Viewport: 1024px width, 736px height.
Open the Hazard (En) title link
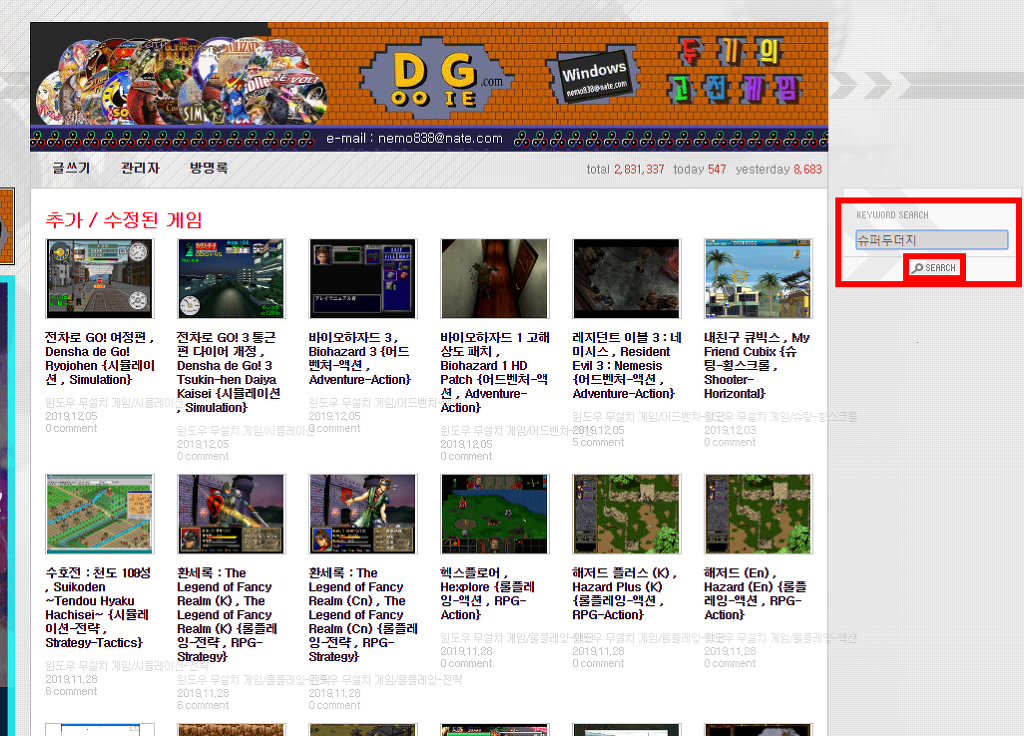[756, 594]
